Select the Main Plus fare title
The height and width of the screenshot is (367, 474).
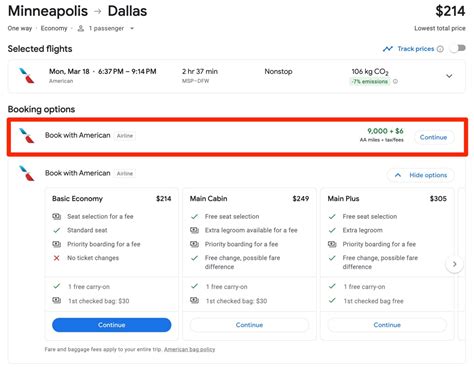pyautogui.click(x=343, y=199)
